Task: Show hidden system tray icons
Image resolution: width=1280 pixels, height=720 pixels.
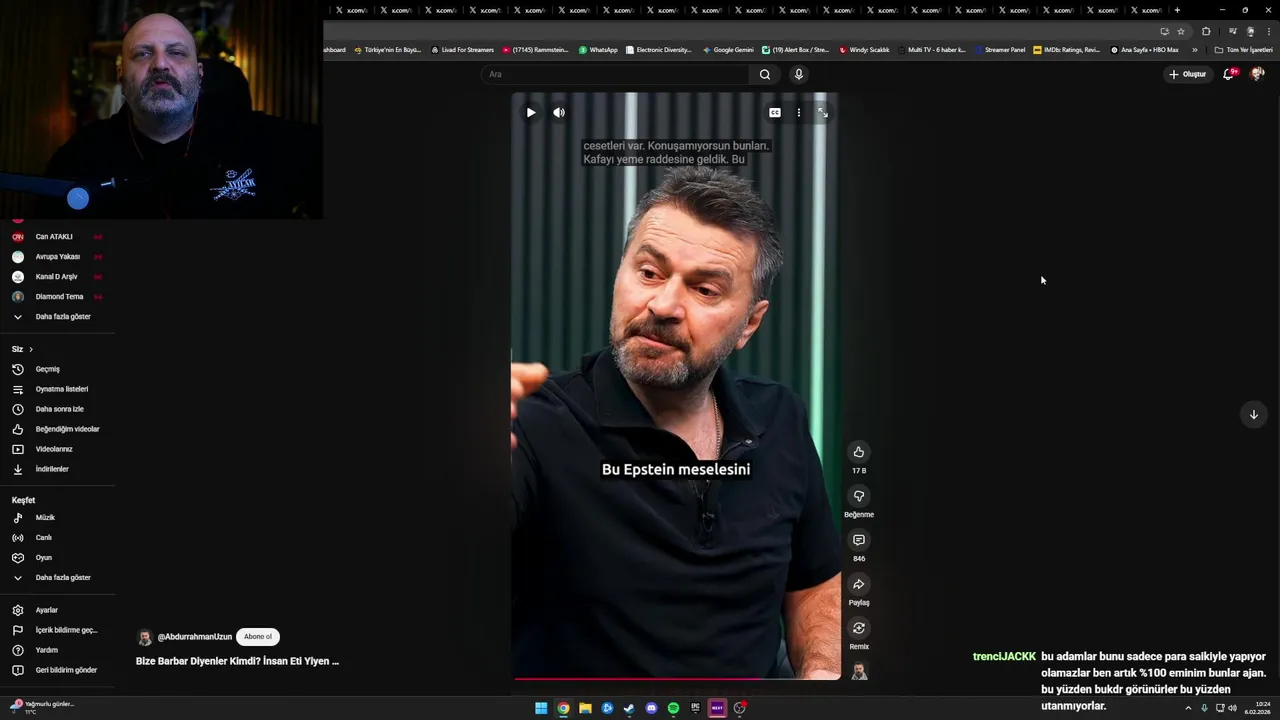Action: coord(1188,708)
